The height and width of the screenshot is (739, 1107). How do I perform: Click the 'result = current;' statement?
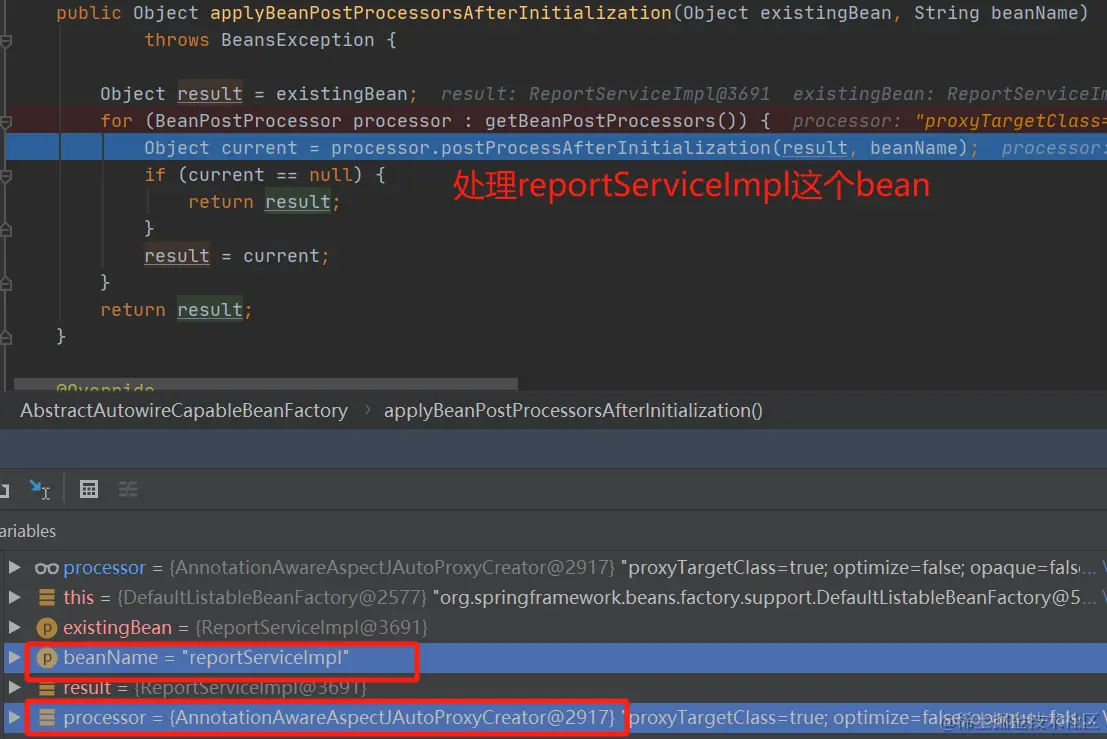click(237, 256)
